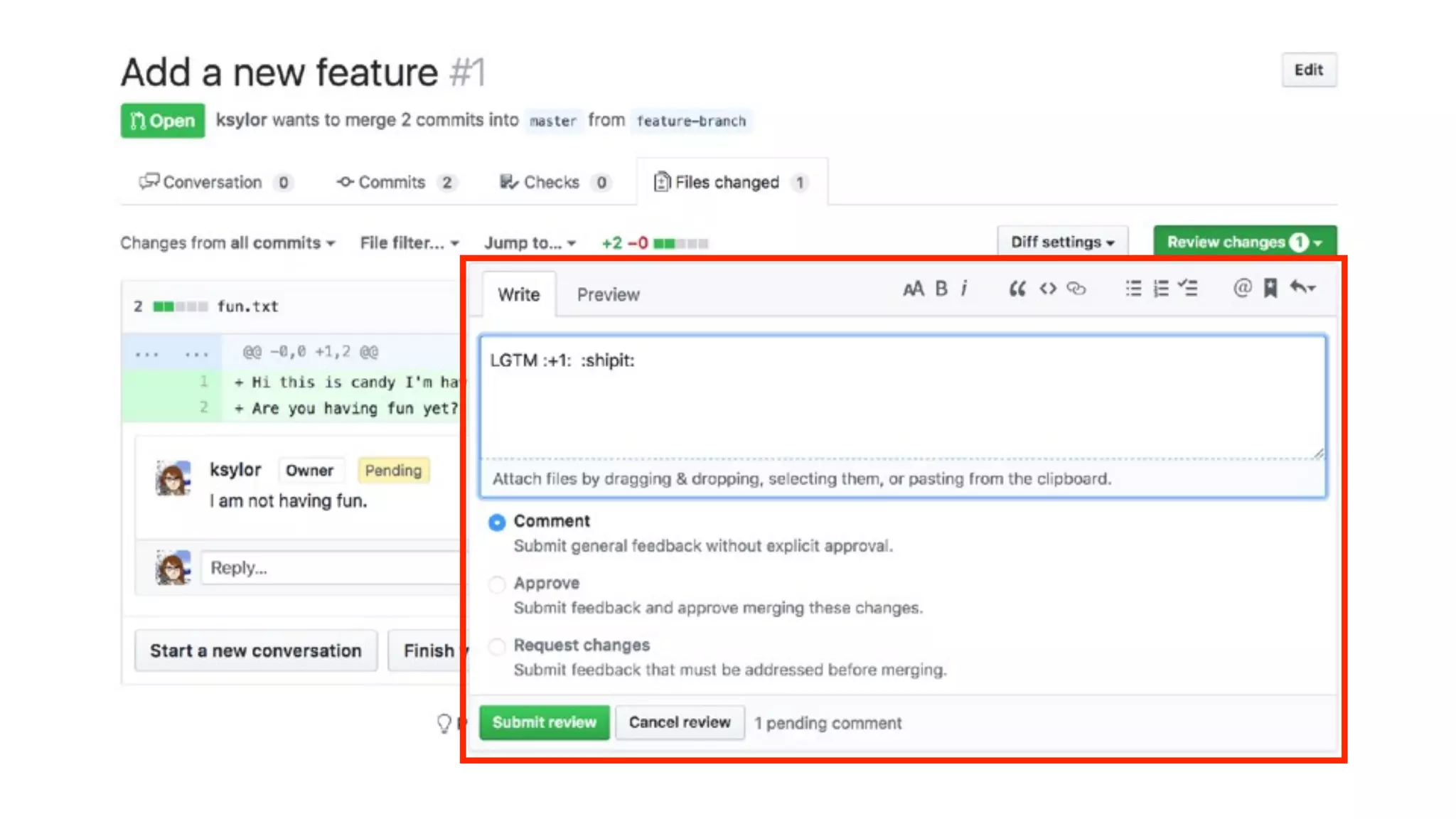Toggle bold formatting in comment editor
1456x819 pixels.
coord(941,289)
